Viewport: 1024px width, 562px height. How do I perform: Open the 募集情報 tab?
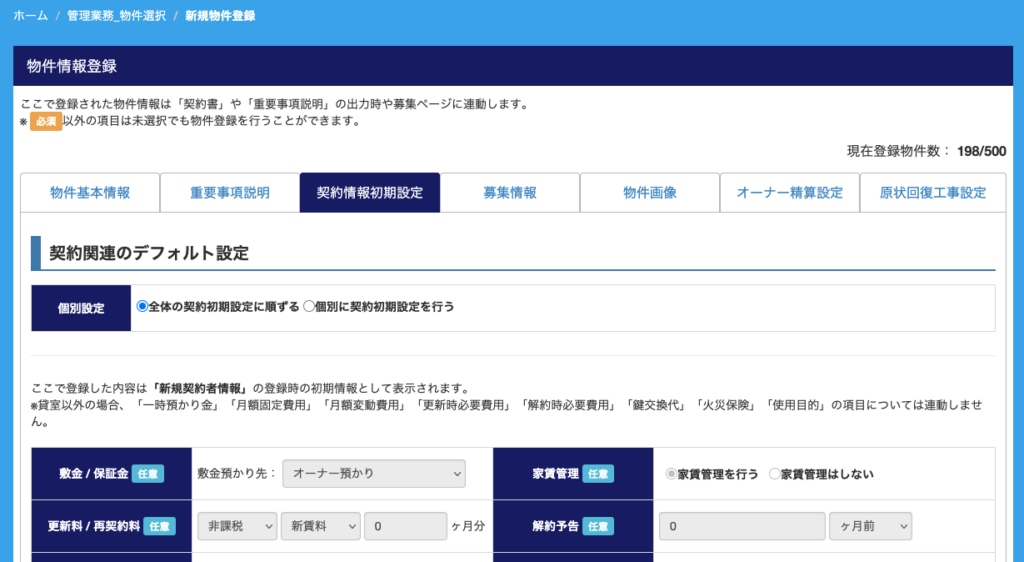pyautogui.click(x=509, y=193)
